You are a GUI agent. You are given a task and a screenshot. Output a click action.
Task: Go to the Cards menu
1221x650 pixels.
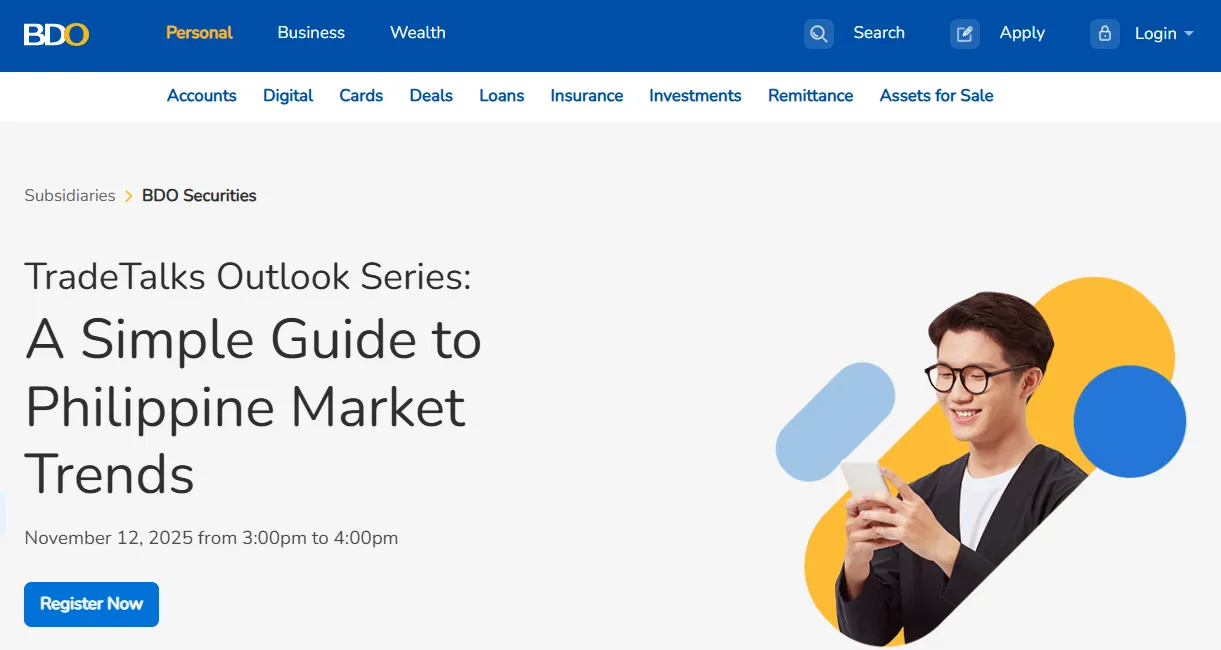[x=361, y=96]
